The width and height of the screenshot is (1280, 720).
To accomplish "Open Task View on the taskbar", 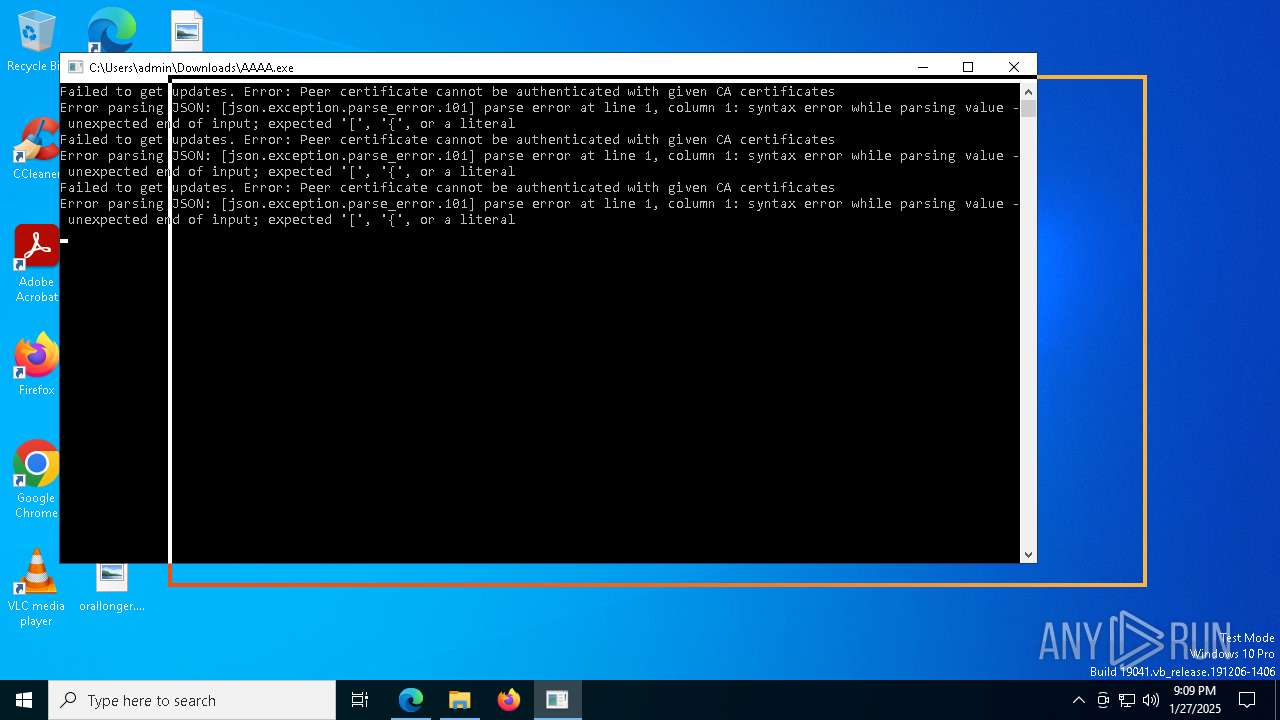I will click(x=360, y=700).
